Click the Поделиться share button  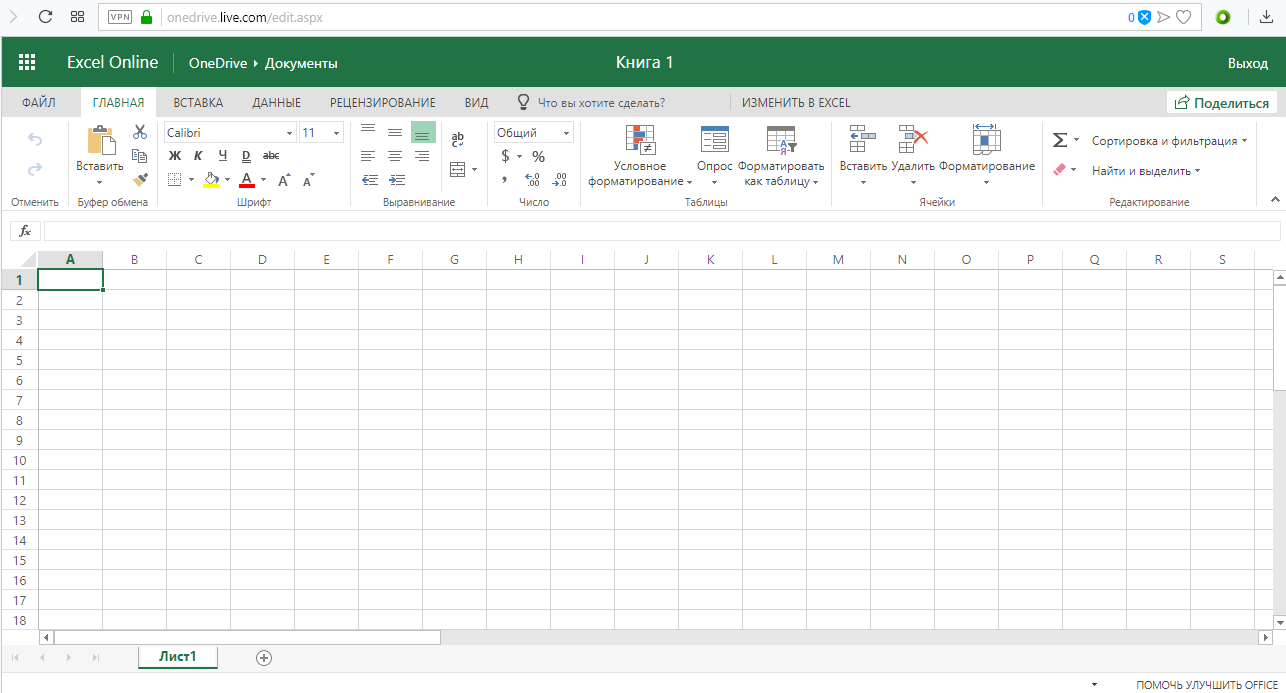tap(1221, 102)
